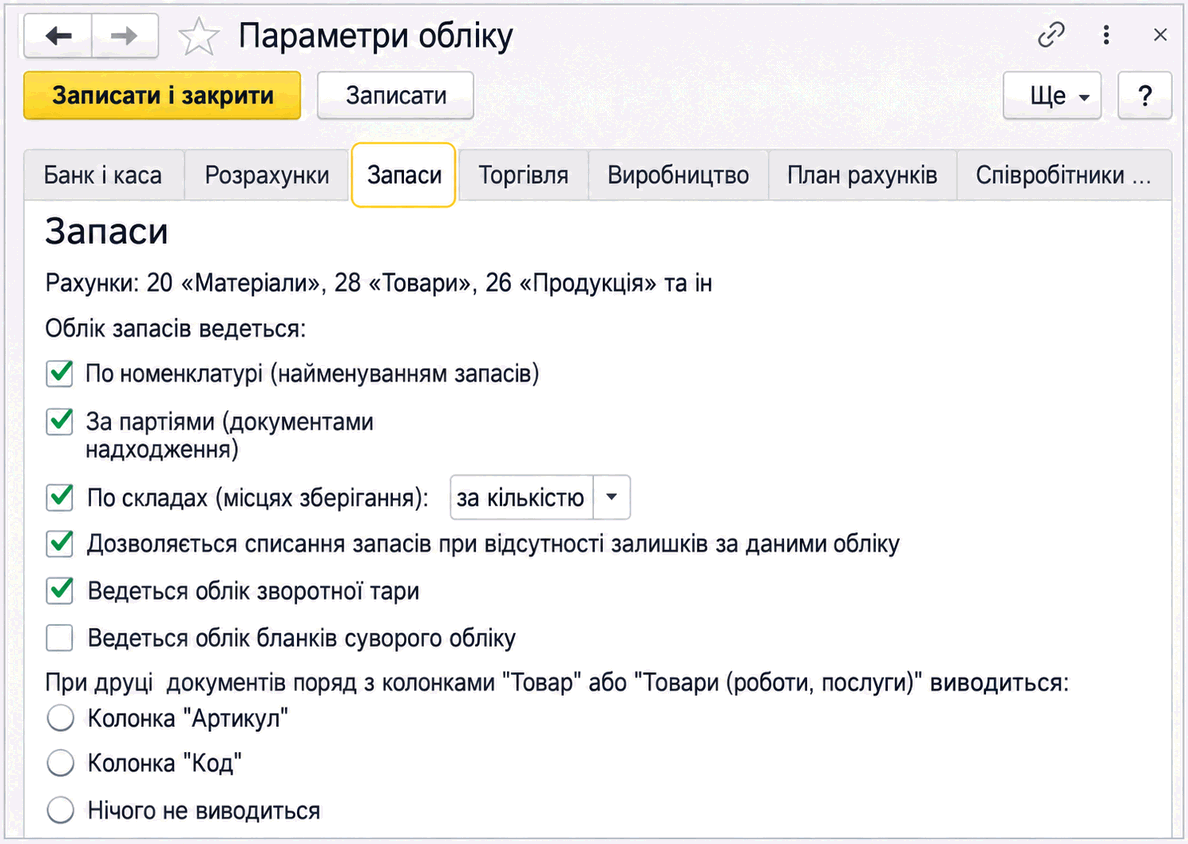Select the Запаси tab
The height and width of the screenshot is (844, 1188).
[x=404, y=175]
